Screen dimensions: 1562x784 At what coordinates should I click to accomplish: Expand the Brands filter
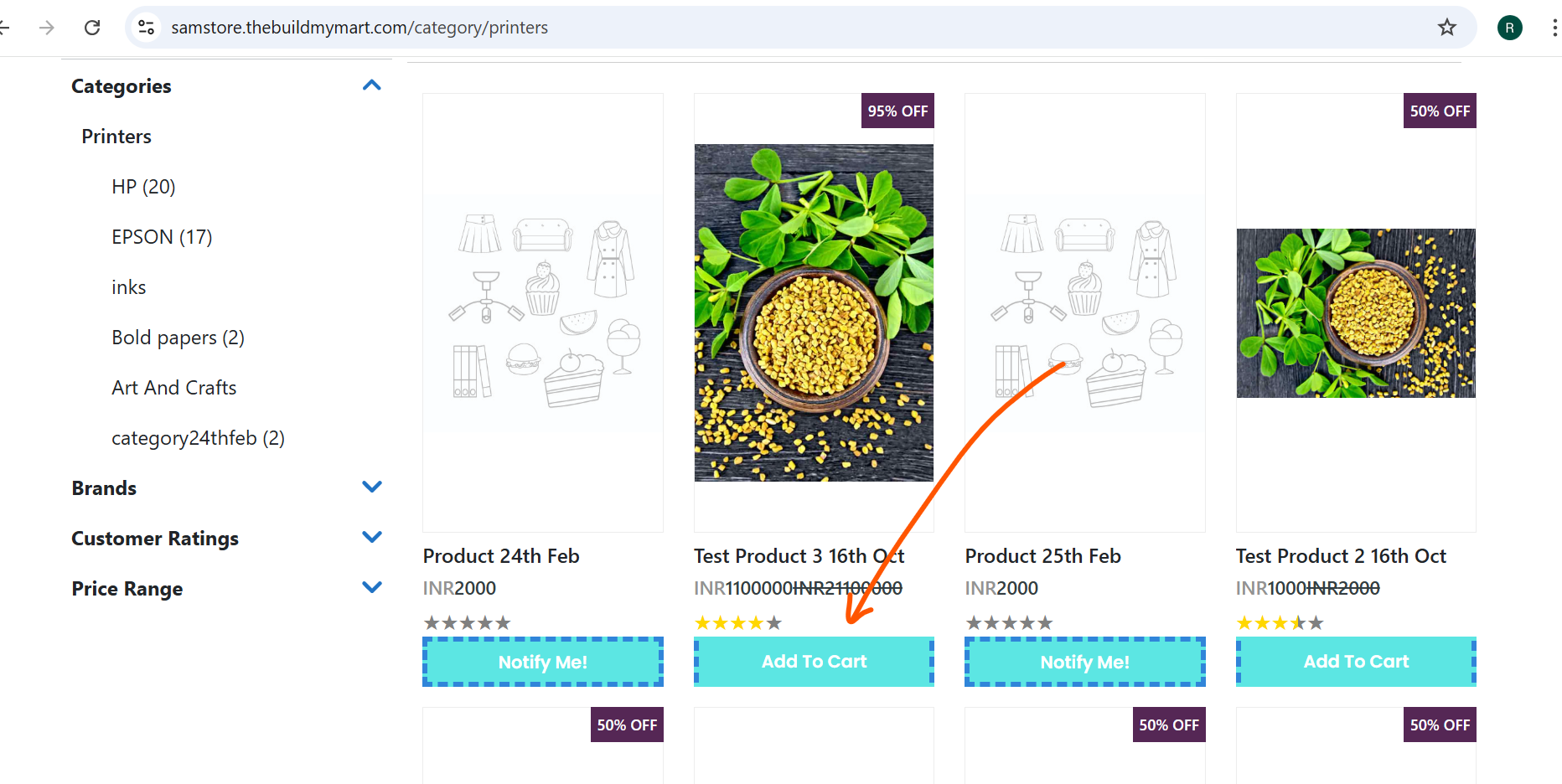pos(372,487)
